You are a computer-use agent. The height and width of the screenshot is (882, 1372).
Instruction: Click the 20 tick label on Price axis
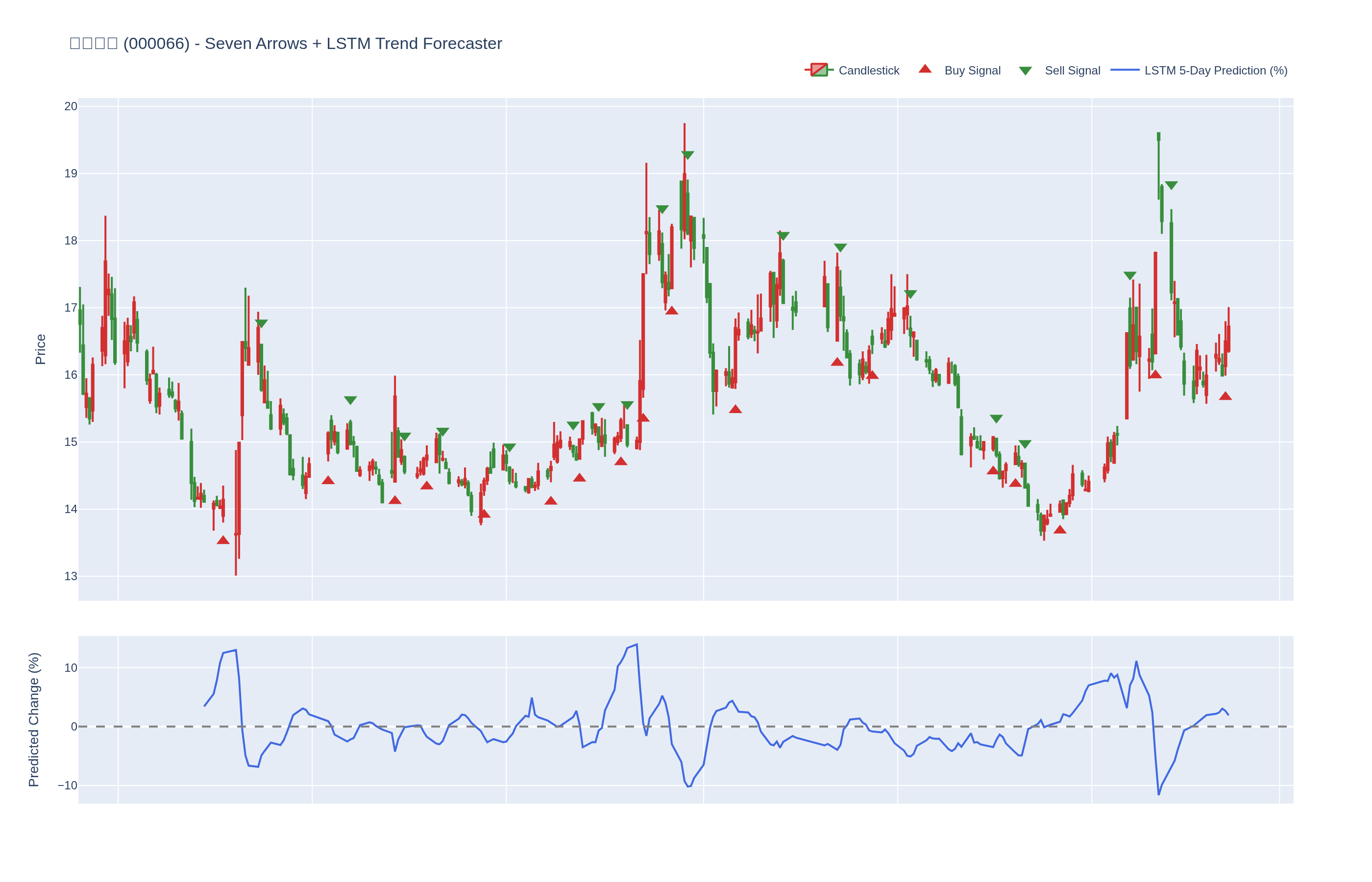coord(71,106)
